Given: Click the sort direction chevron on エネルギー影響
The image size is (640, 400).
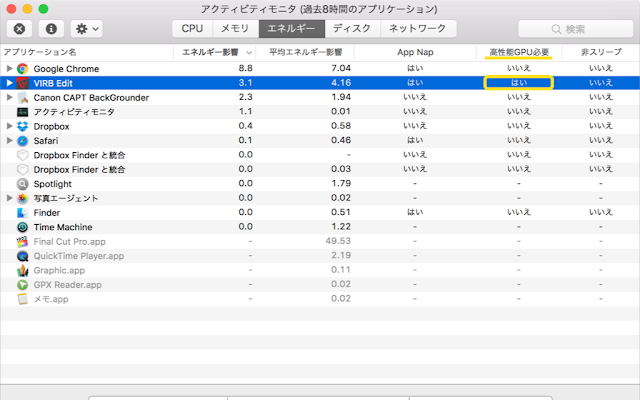Looking at the screenshot, I should 249,53.
